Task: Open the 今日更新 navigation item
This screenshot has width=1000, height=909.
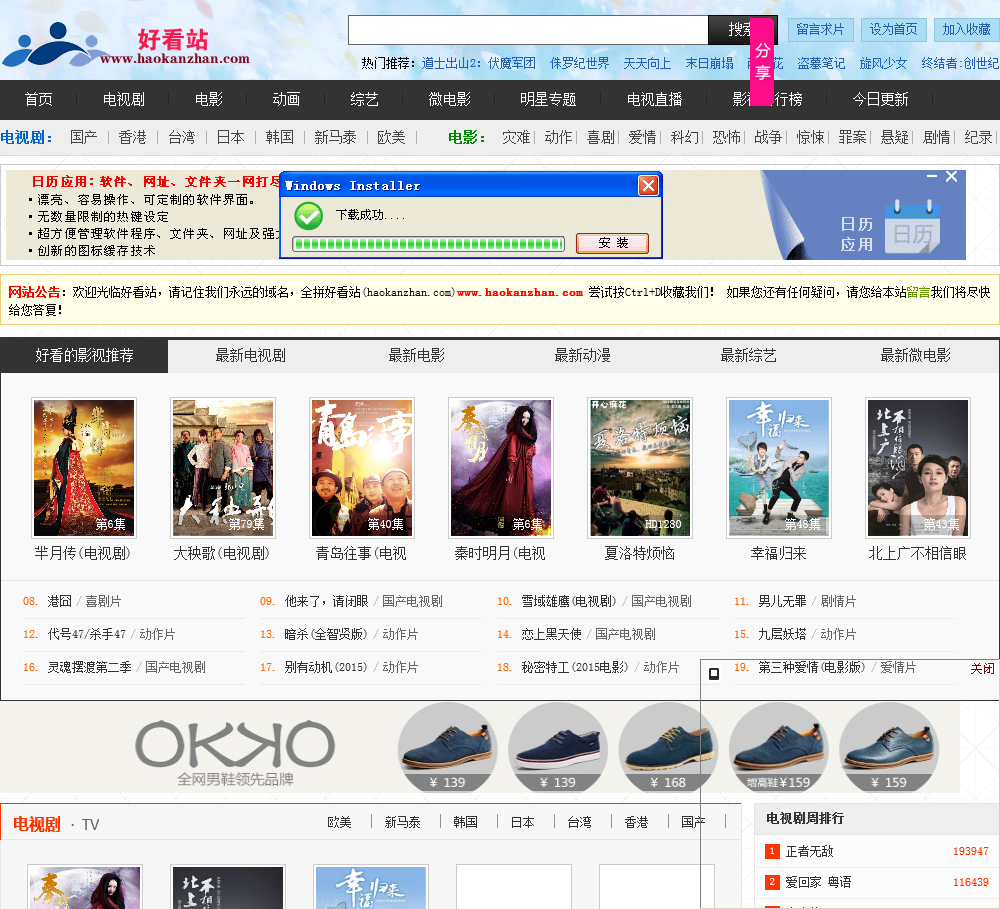Action: click(x=880, y=100)
